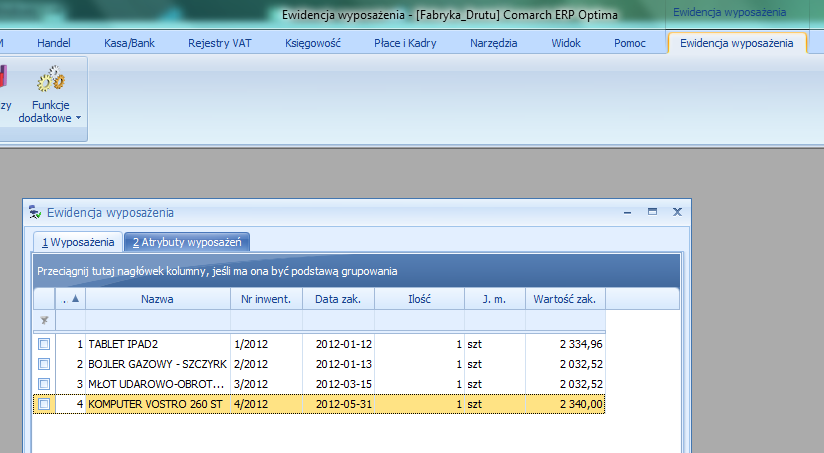
Task: Toggle sort arrow on the number column
Action: pos(75,298)
